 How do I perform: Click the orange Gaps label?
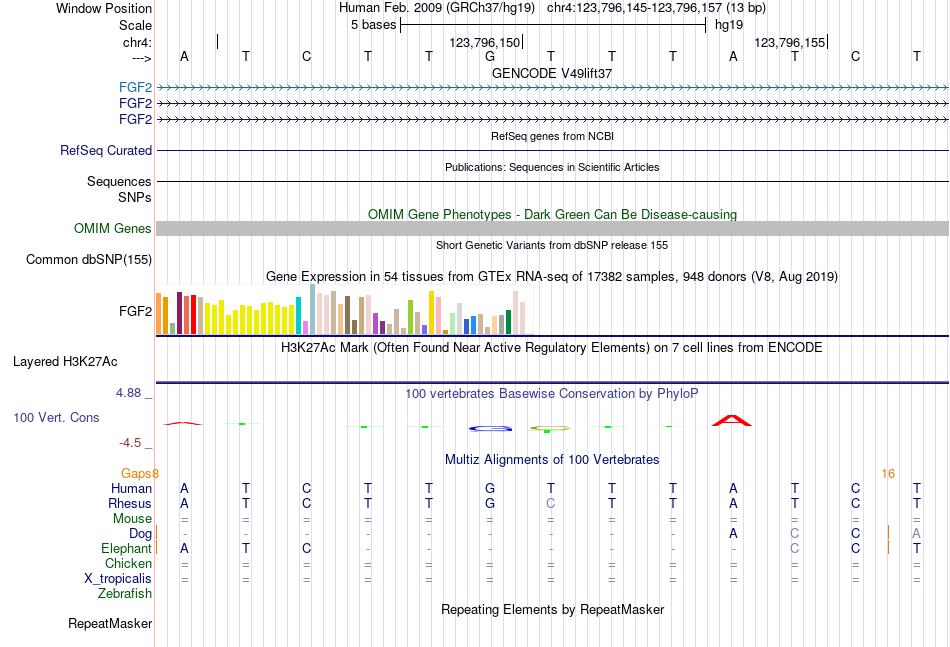click(136, 474)
